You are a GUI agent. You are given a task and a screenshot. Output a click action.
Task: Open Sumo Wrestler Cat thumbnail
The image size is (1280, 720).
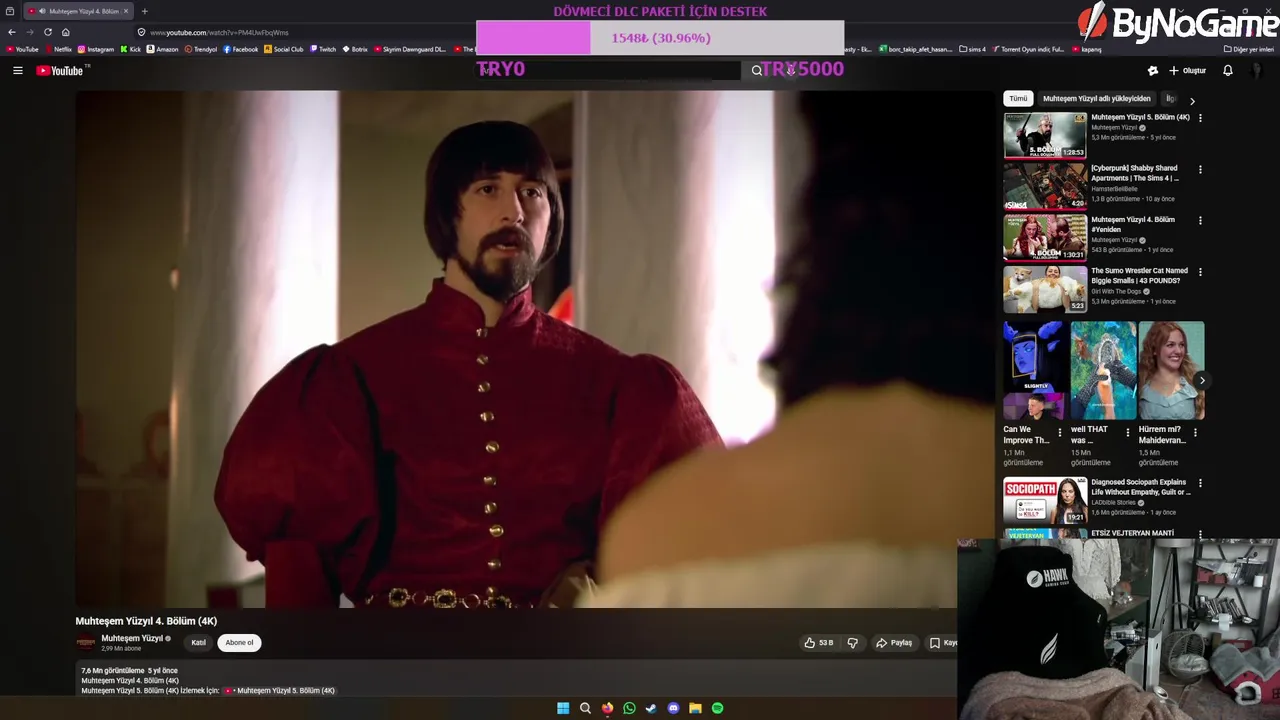click(1045, 288)
